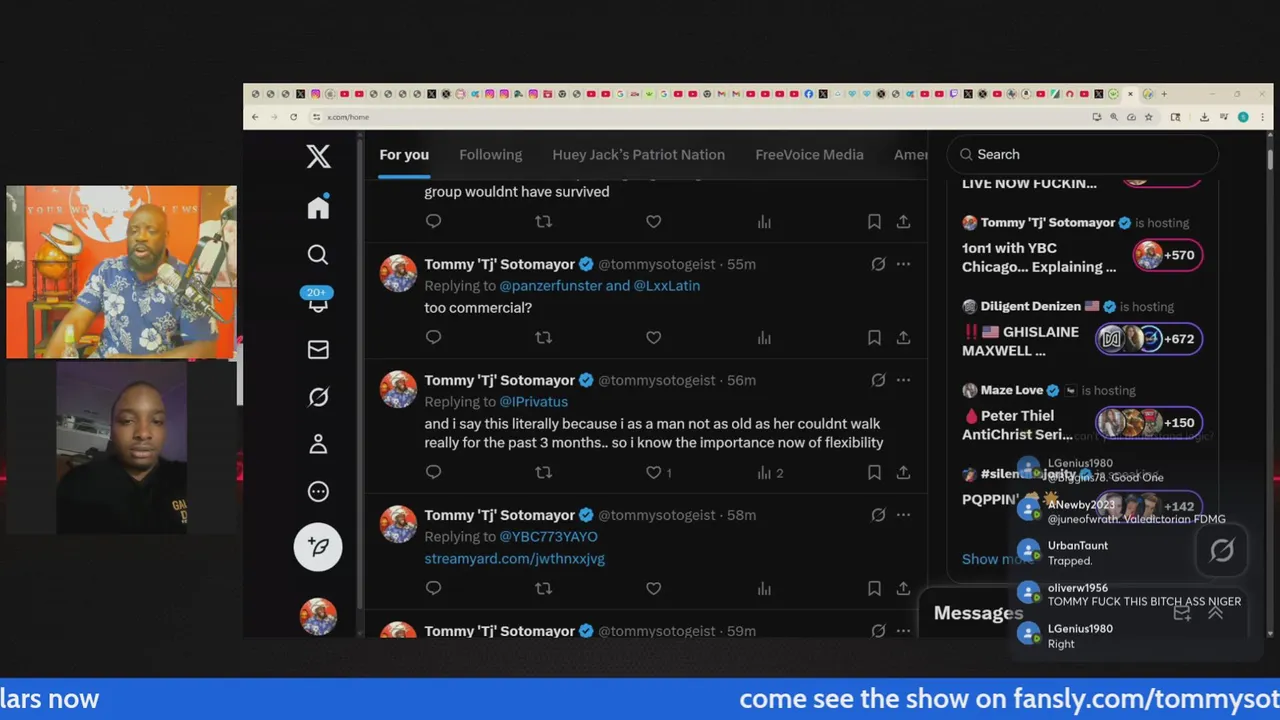1280x720 pixels.
Task: Bookmark the 'too commercial?' post
Action: click(x=874, y=337)
